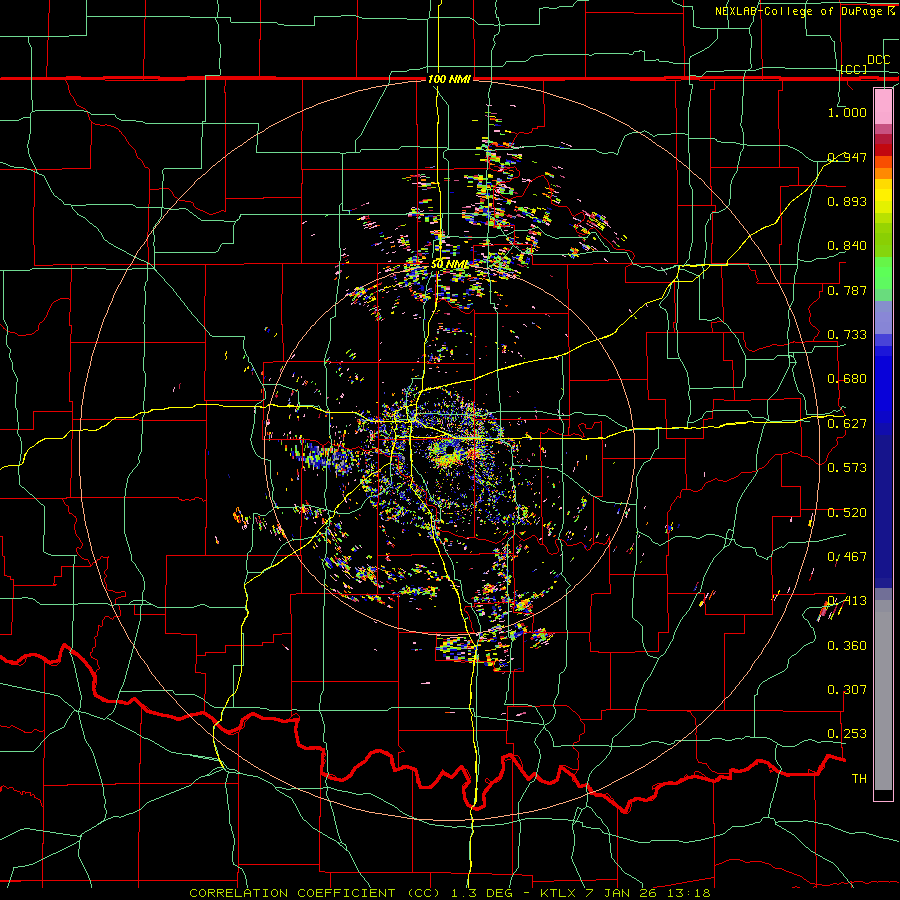Click the bright green segment of the color bar
The width and height of the screenshot is (900, 900).
pos(883,273)
